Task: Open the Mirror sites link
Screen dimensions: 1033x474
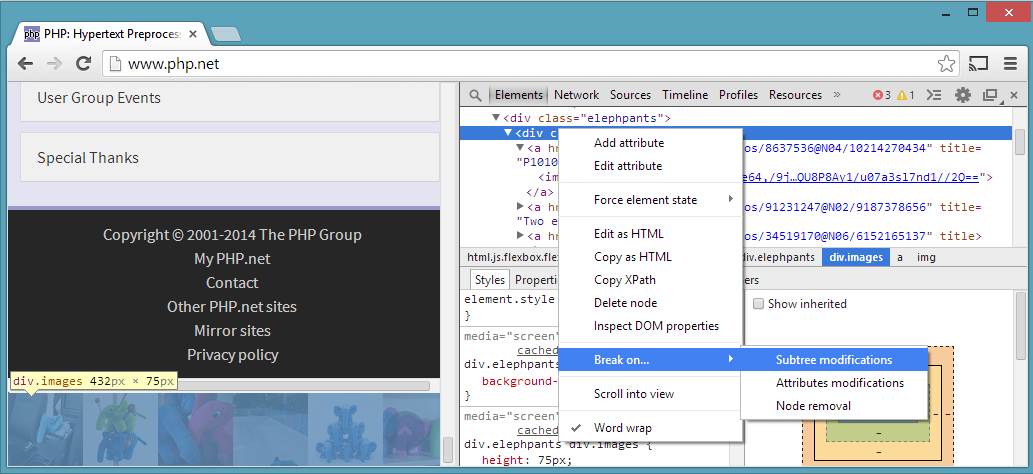Action: (x=232, y=331)
